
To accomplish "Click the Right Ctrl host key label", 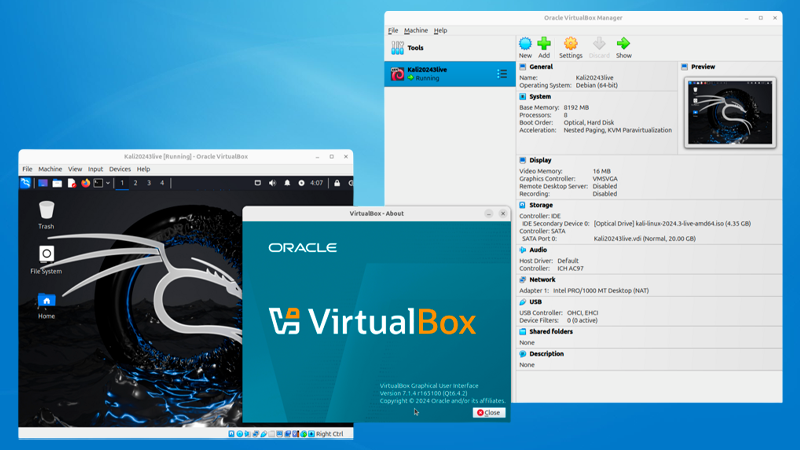I will [330, 434].
